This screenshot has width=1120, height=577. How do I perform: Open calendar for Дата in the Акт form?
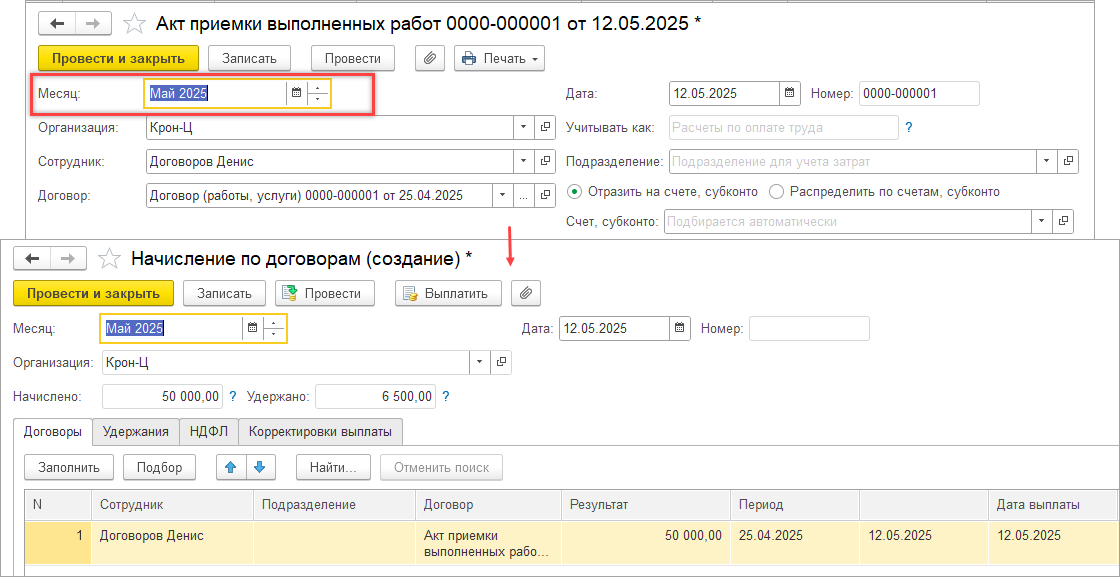[790, 93]
